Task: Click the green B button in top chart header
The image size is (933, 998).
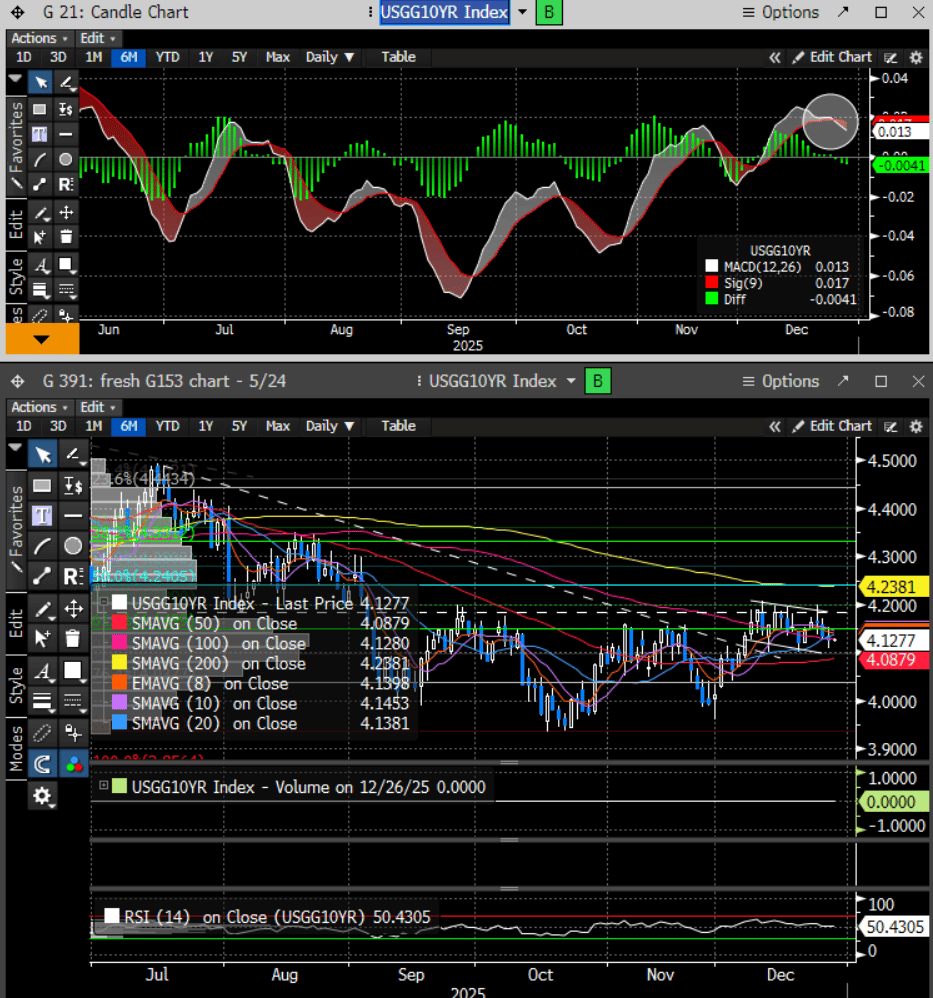Action: point(549,13)
